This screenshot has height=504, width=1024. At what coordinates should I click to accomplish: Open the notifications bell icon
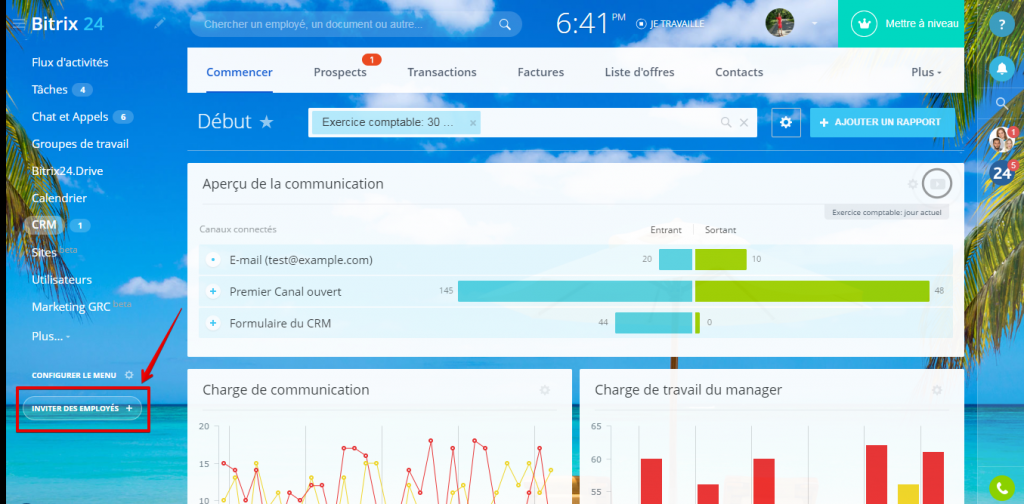[1001, 68]
